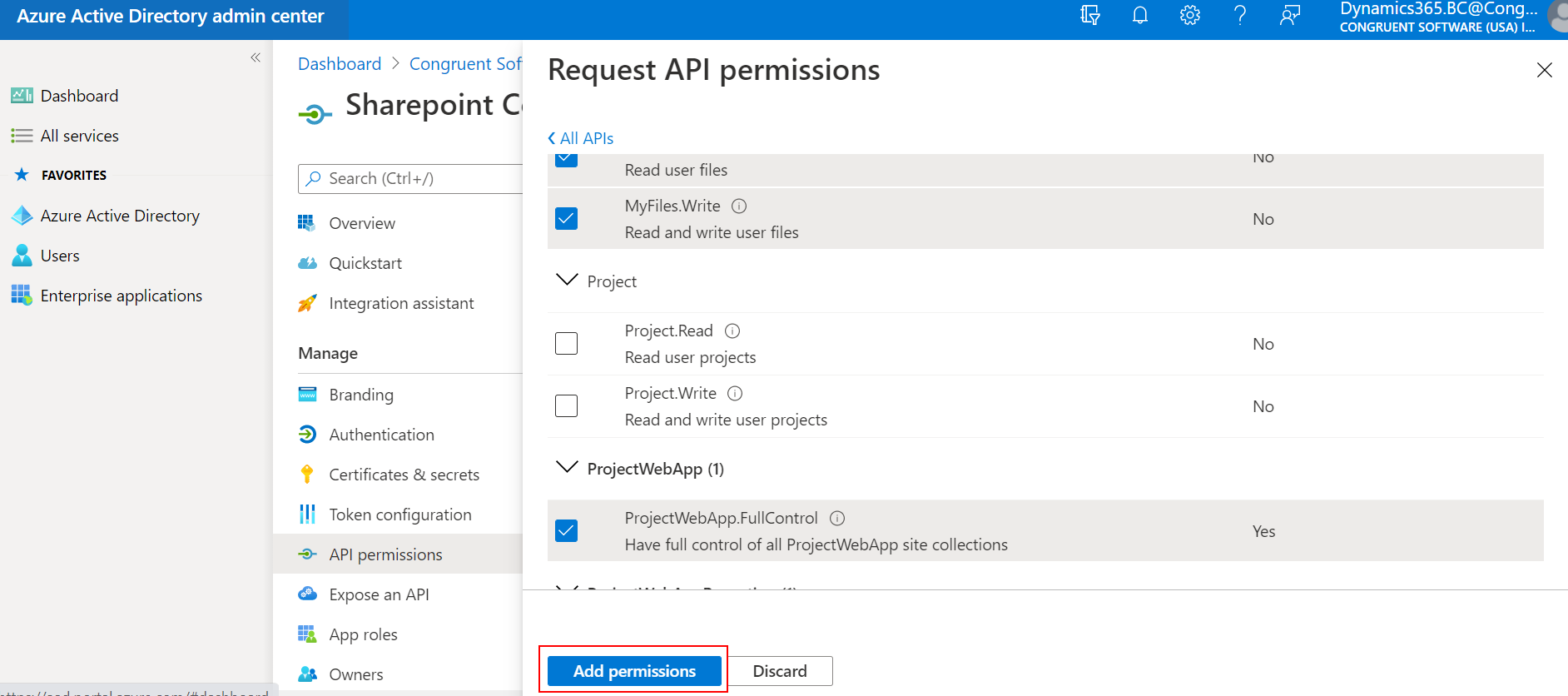Click the Certificates & secrets key icon
Viewport: 1568px width, 696px height.
307,475
